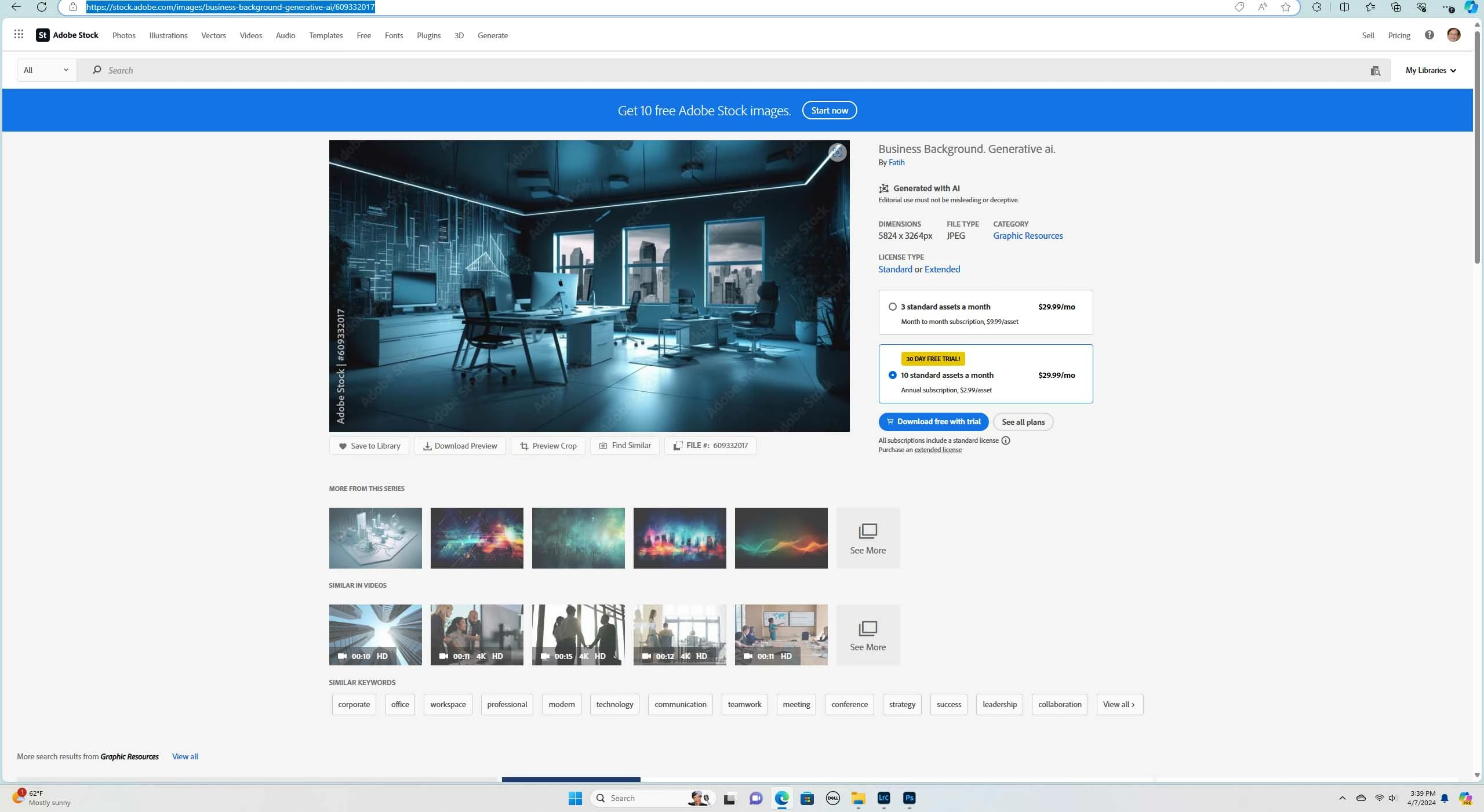
Task: Click the visual search camera icon
Action: pyautogui.click(x=1375, y=71)
